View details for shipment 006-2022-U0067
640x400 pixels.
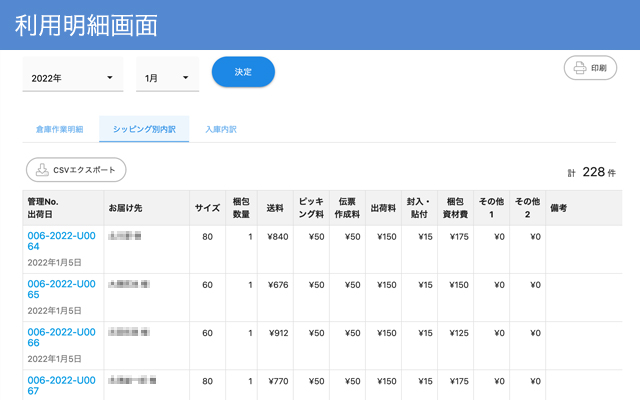61,385
